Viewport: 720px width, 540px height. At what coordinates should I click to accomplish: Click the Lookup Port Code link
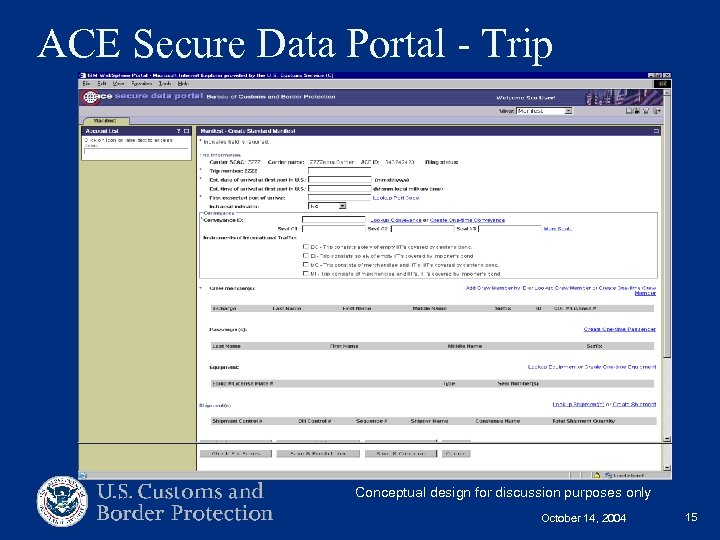click(x=396, y=197)
